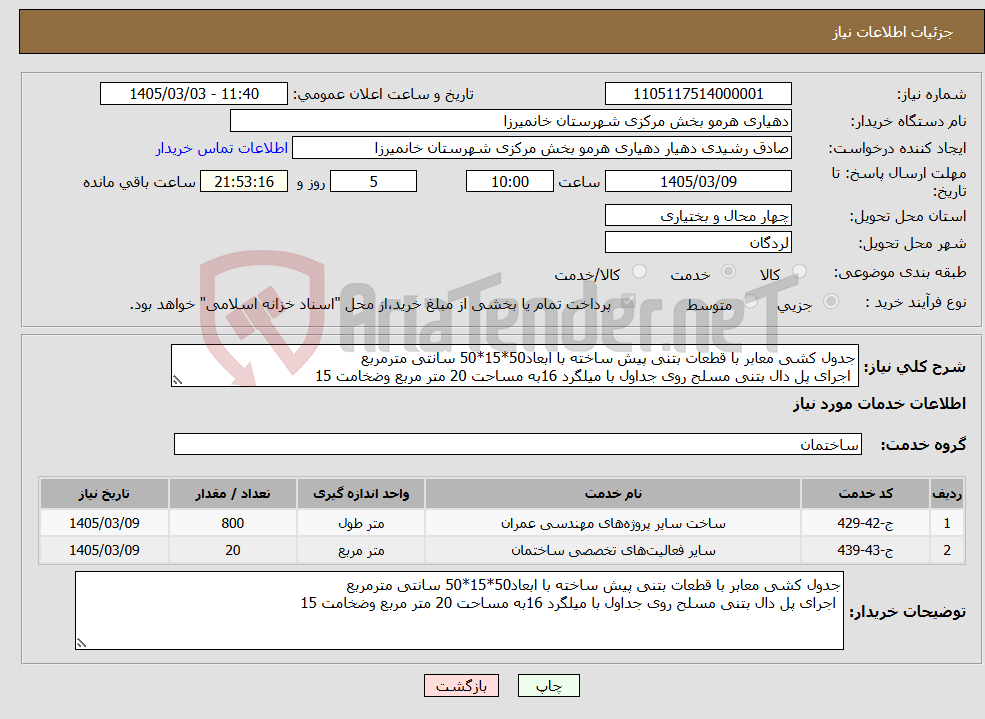Click service code ج-43-439 cell
Screen dimensions: 985x719
coord(865,550)
